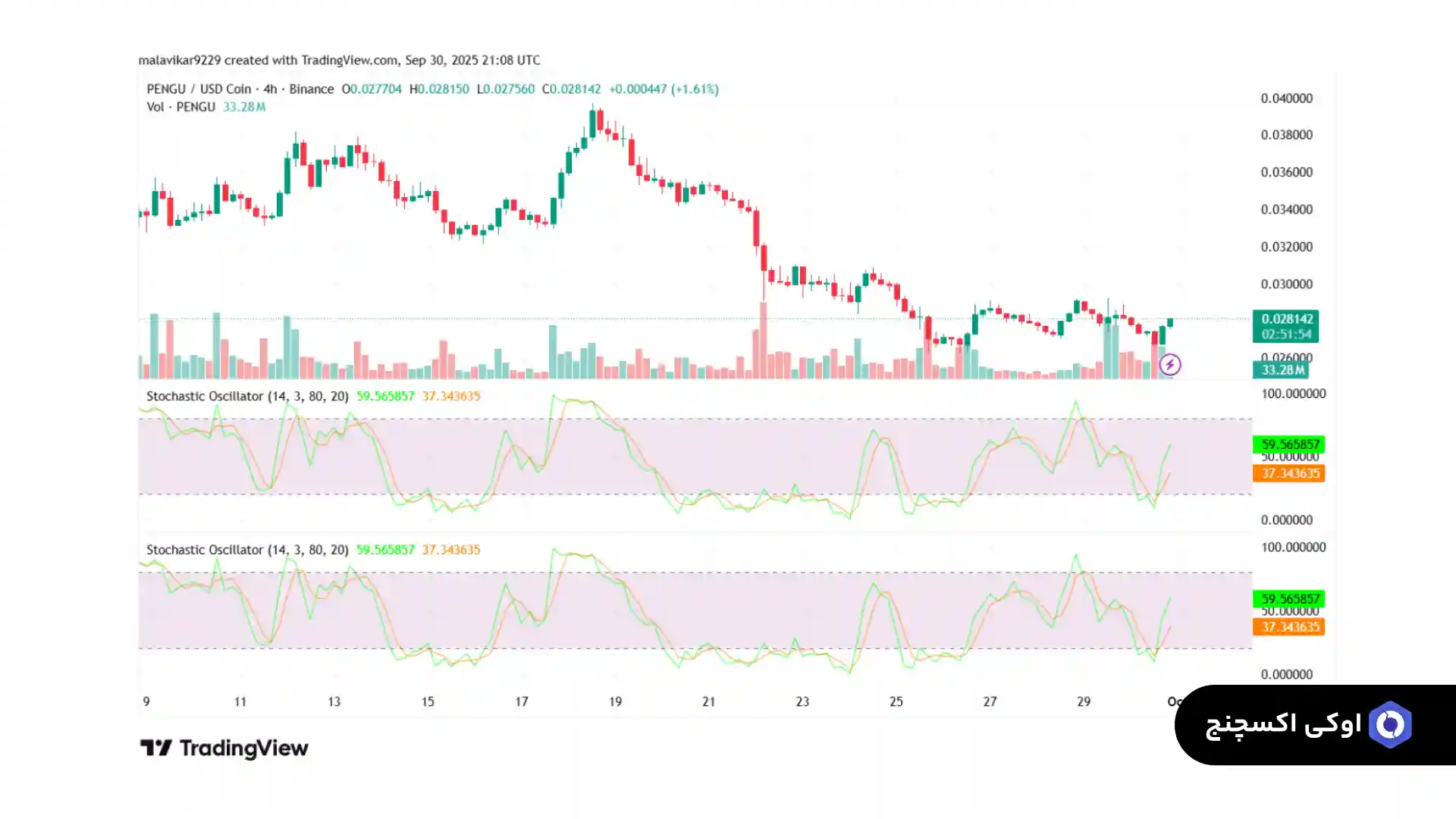Image resolution: width=1456 pixels, height=819 pixels.
Task: Click date label 19 on time axis
Action: pyautogui.click(x=615, y=701)
